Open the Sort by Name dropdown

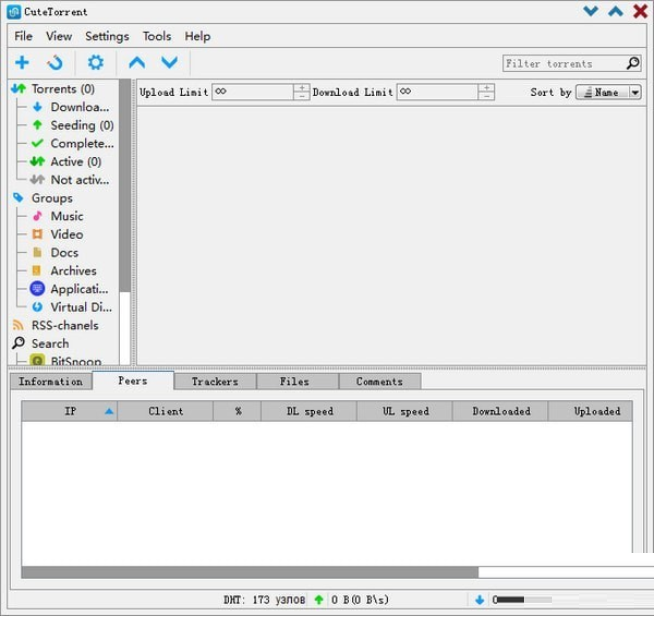pyautogui.click(x=608, y=92)
